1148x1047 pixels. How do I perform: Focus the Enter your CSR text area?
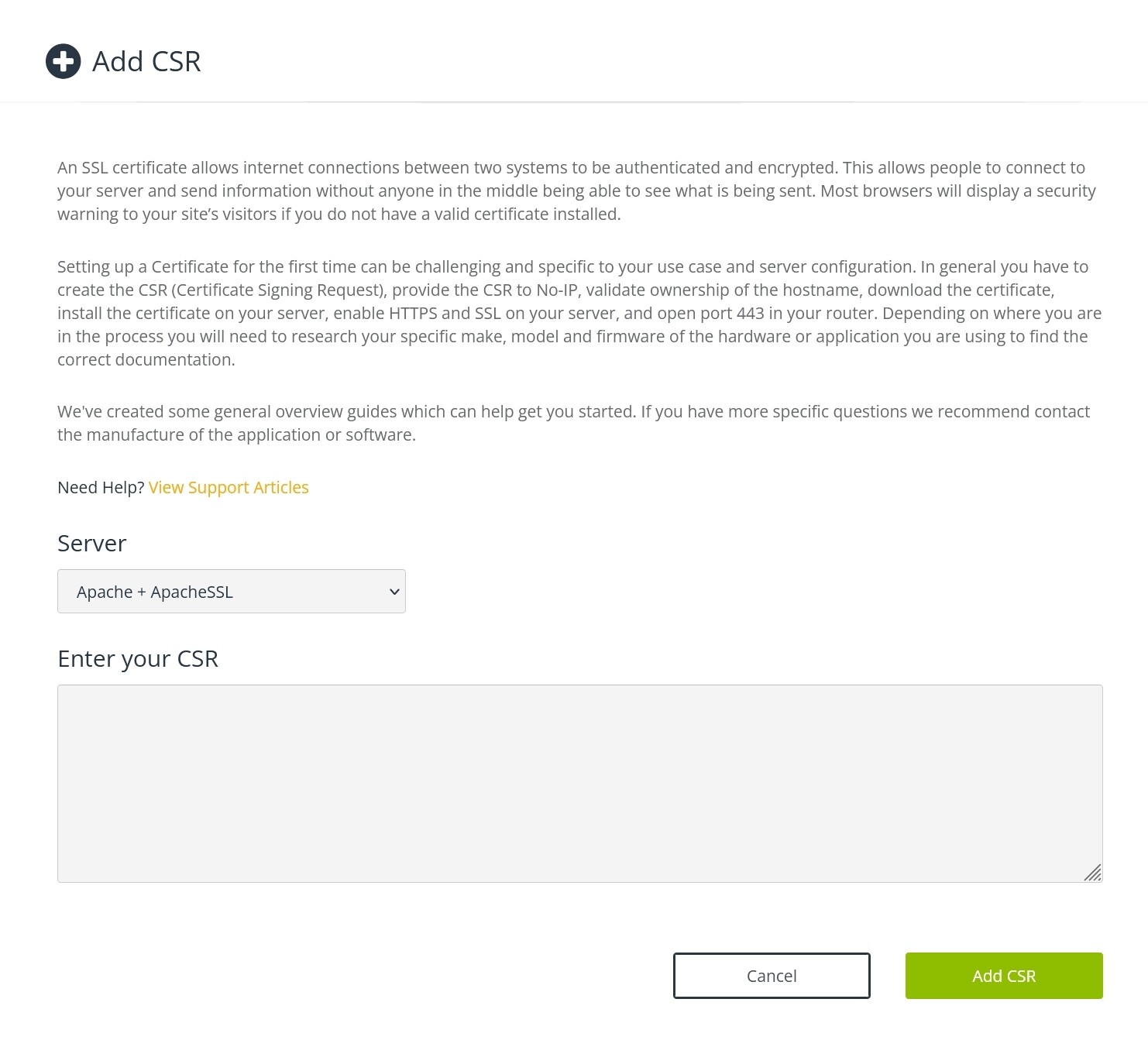pyautogui.click(x=580, y=784)
